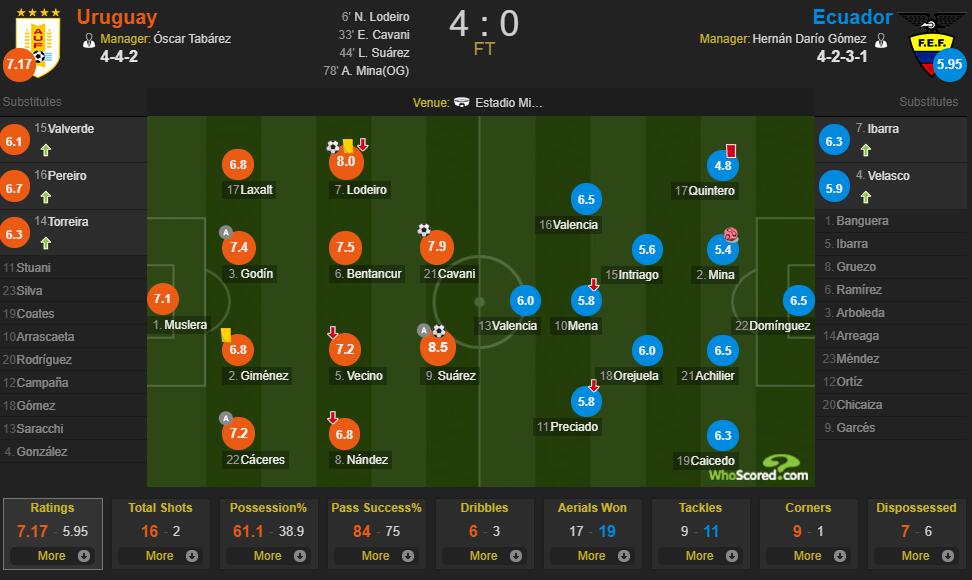972x580 pixels.
Task: Click the assist badge on Godín's rating
Action: coord(226,232)
